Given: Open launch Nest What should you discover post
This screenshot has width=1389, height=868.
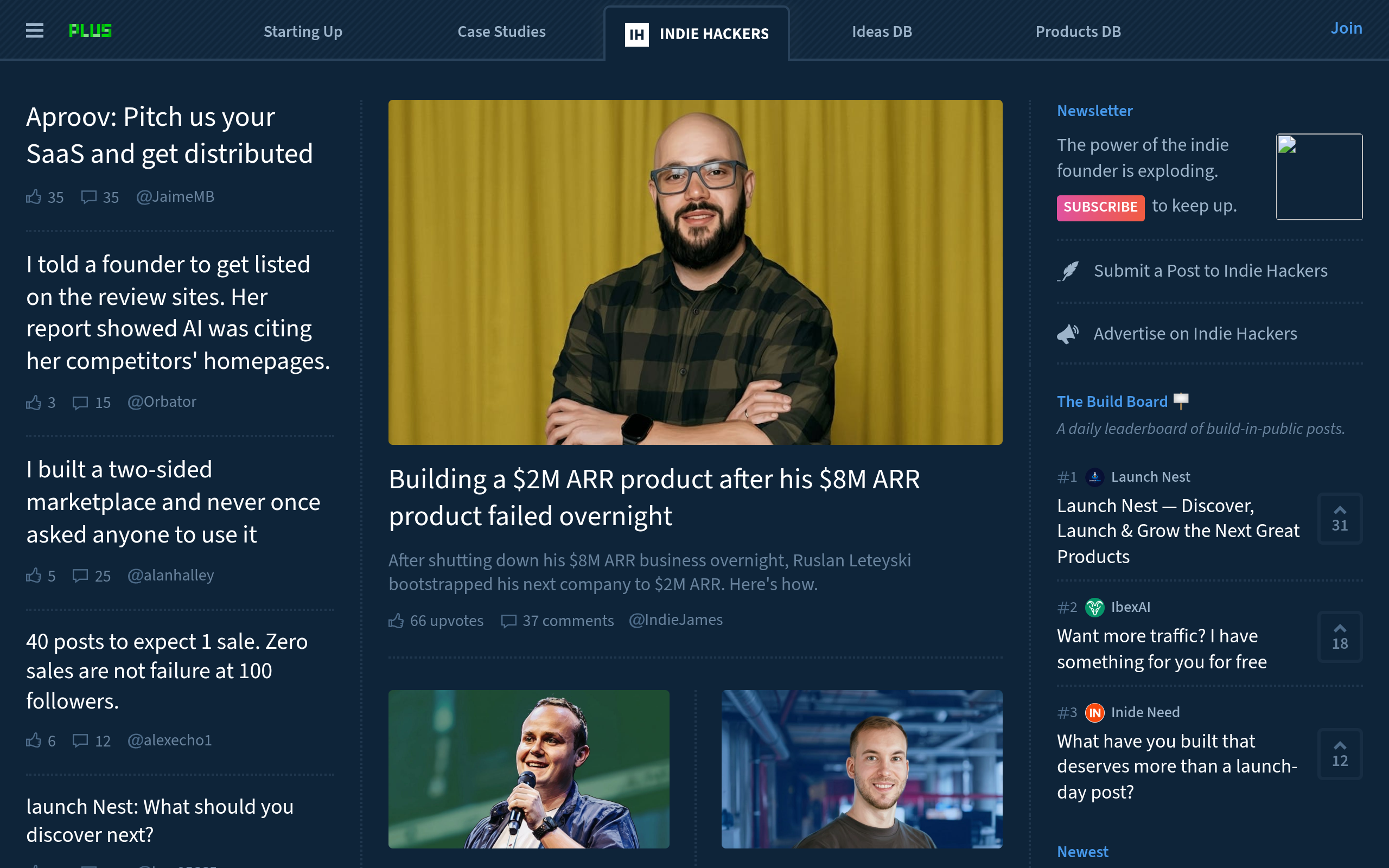Looking at the screenshot, I should (160, 820).
